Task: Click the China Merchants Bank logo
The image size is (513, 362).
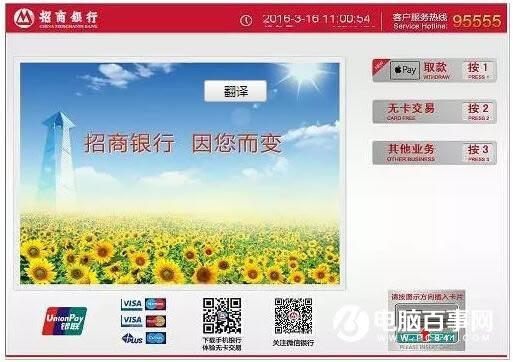Action: pyautogui.click(x=56, y=18)
